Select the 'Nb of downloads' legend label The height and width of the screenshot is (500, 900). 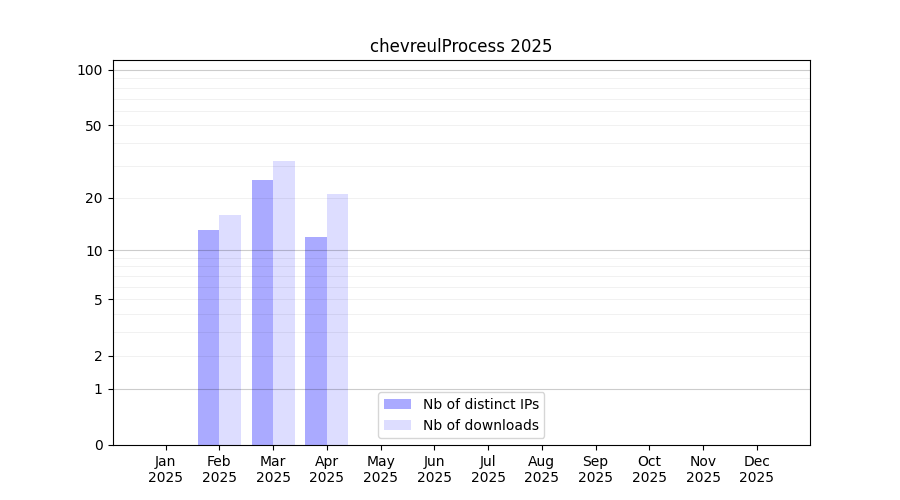point(480,425)
